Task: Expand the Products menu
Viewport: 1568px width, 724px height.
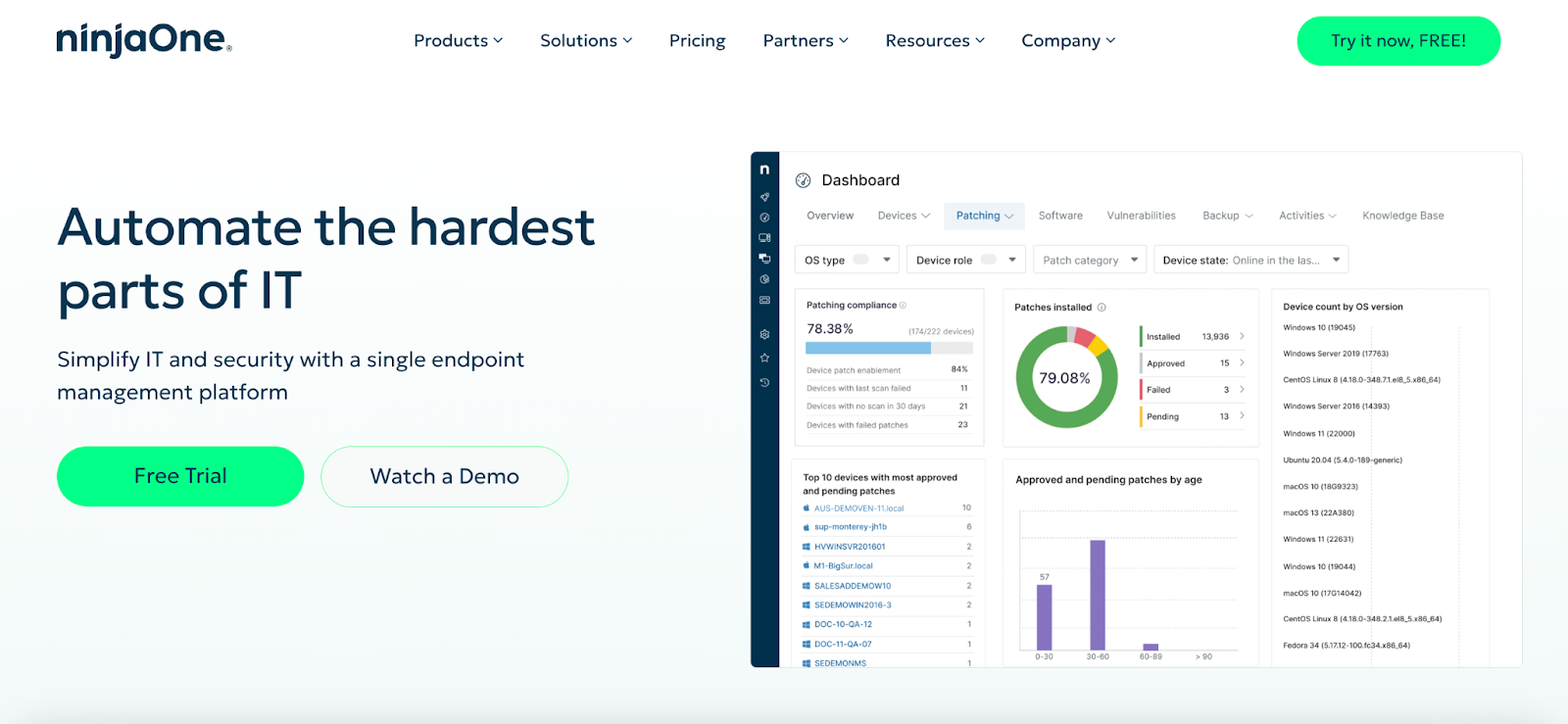Action: point(458,40)
